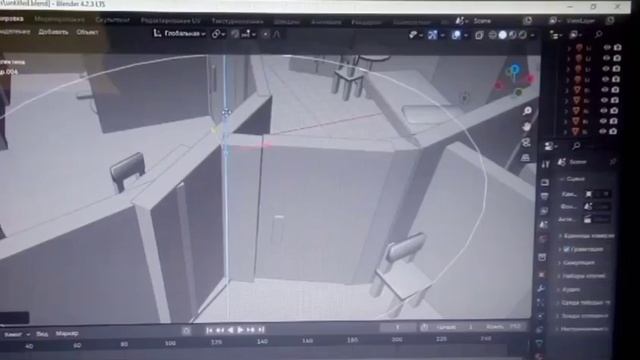Viewport: 640px width, 360px height.
Task: Open the Object properties tab icon
Action: coord(542,275)
